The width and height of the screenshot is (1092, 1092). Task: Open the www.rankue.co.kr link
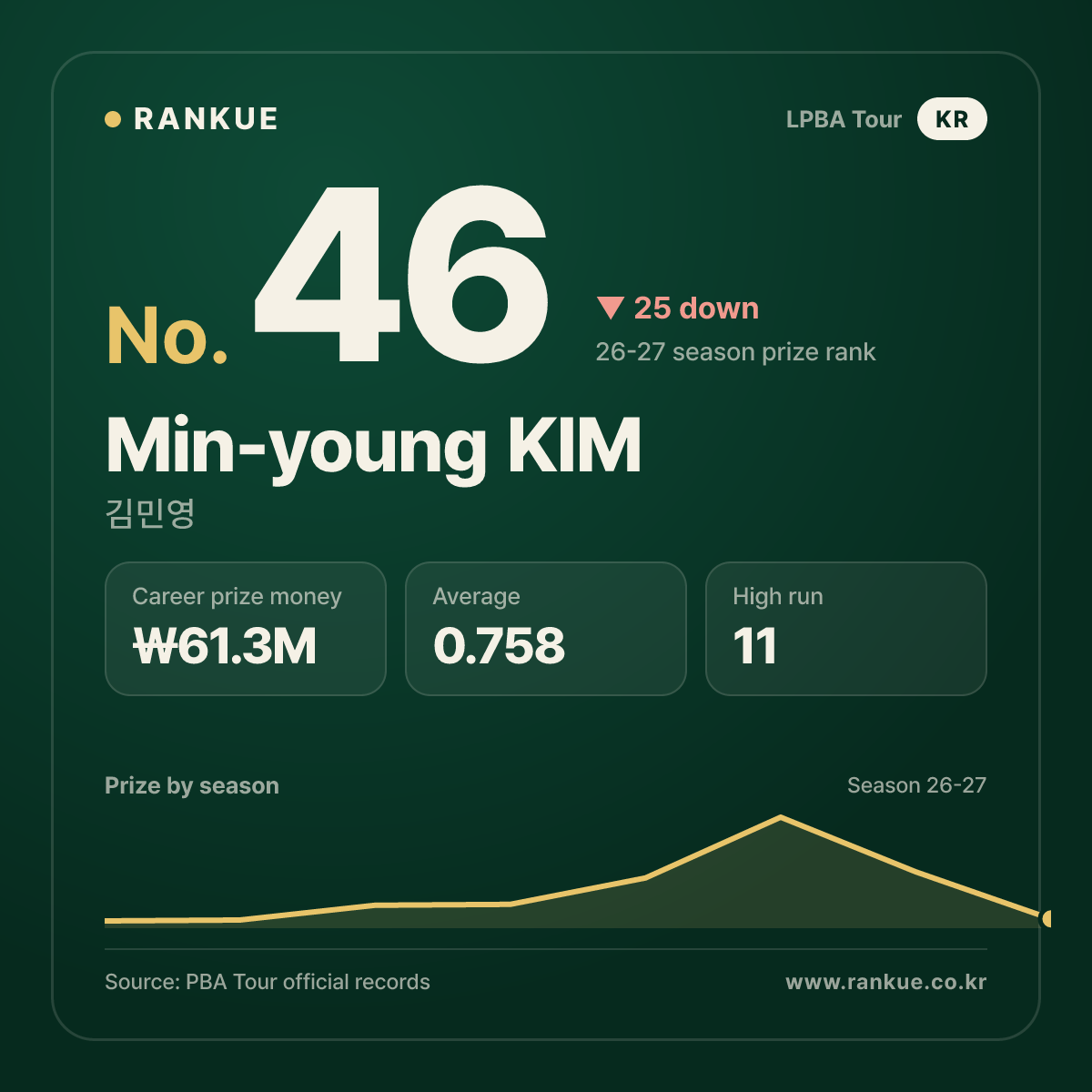coord(885,982)
